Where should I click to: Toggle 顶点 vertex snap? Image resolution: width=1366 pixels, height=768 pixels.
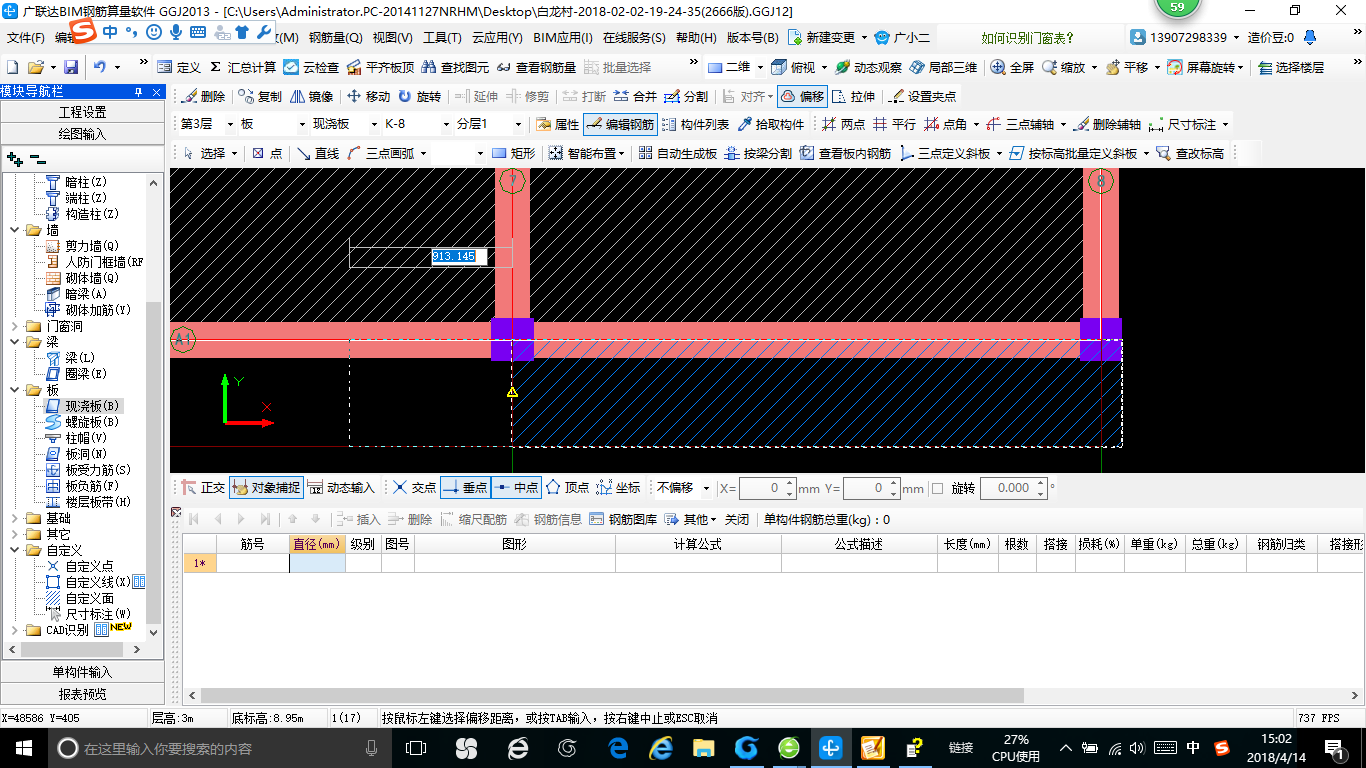(567, 488)
